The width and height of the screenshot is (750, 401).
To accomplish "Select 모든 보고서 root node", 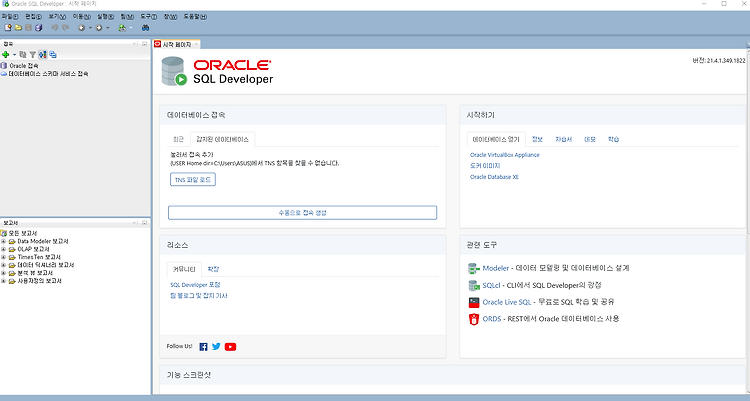I will click(23, 233).
